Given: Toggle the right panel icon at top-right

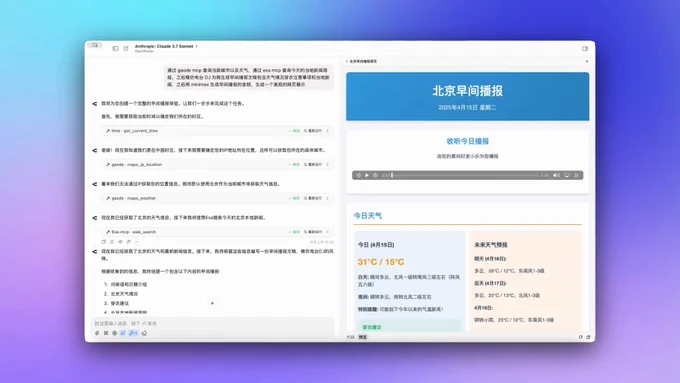Looking at the screenshot, I should pyautogui.click(x=585, y=49).
